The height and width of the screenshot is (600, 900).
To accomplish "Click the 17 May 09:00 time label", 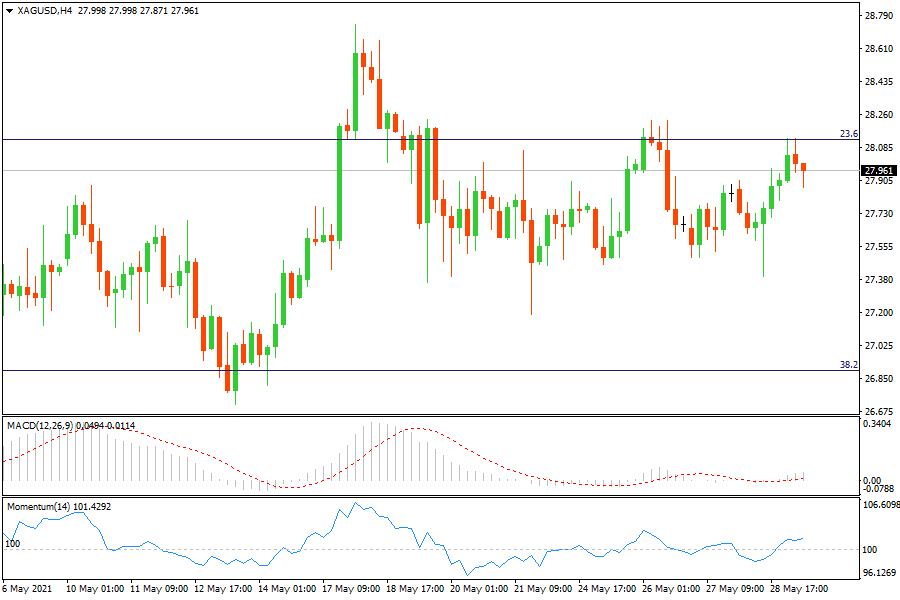I will click(x=351, y=588).
